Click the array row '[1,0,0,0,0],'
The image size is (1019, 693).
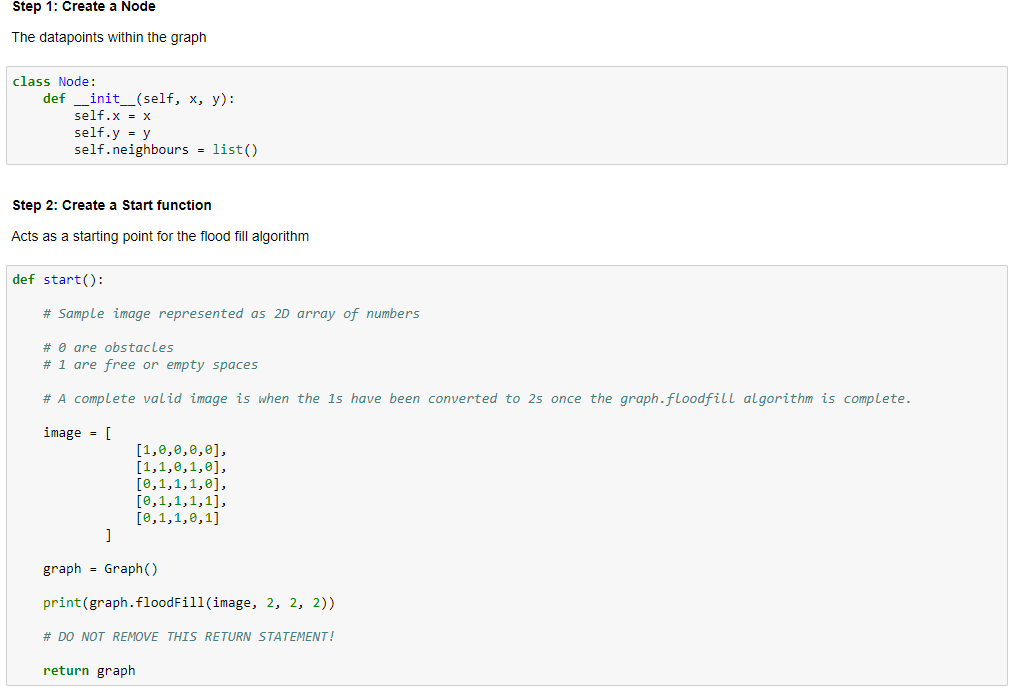click(x=181, y=450)
